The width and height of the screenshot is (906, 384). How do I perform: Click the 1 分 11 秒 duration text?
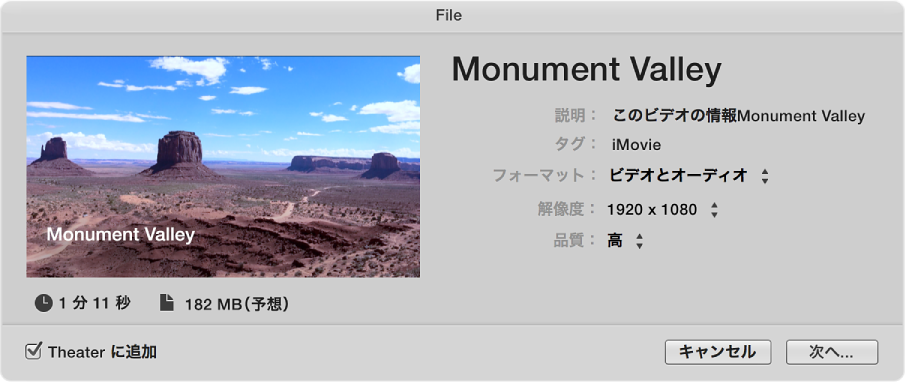[x=95, y=303]
